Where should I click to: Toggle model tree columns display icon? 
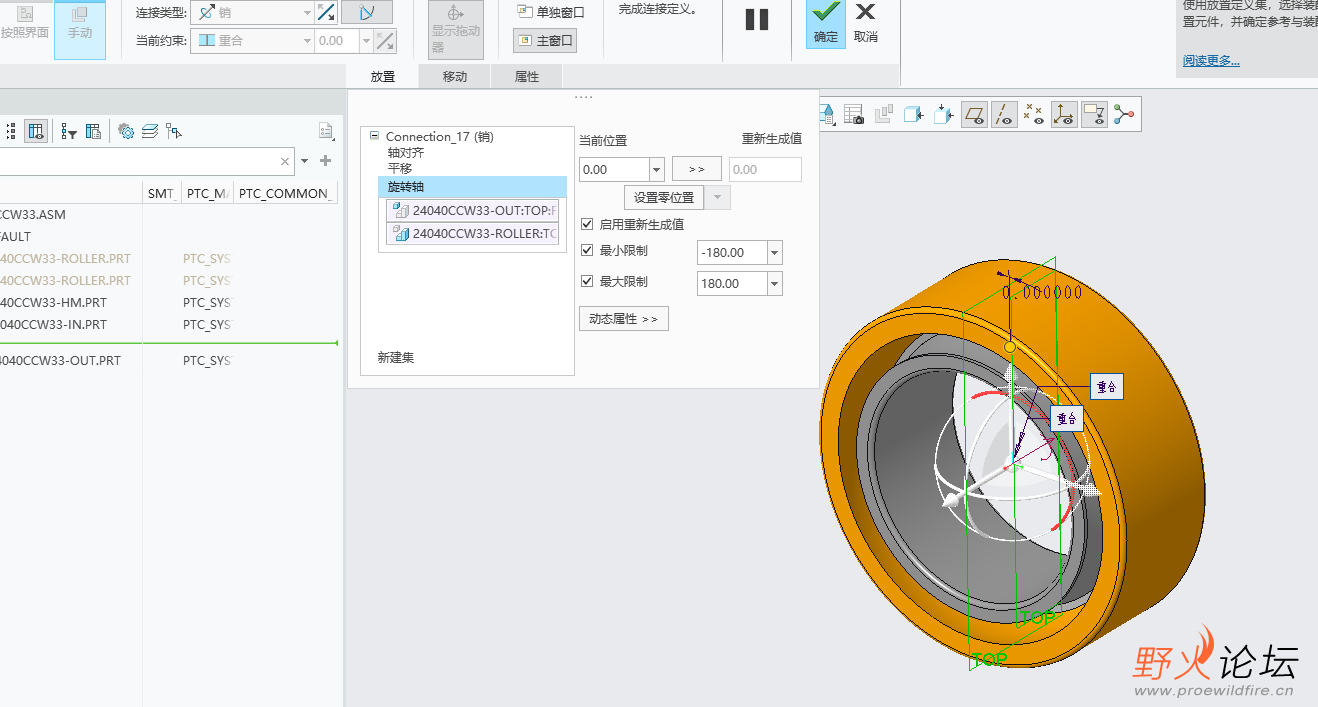pyautogui.click(x=36, y=131)
